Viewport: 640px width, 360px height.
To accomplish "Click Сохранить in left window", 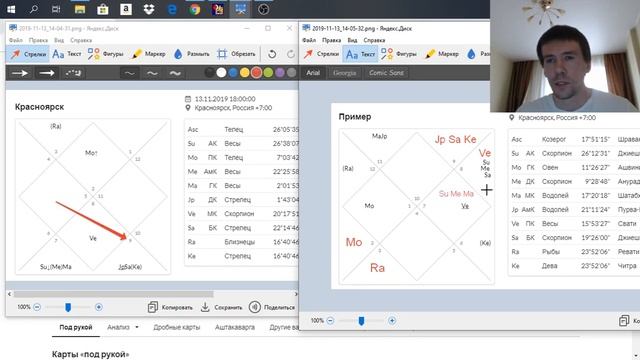I will [x=222, y=307].
